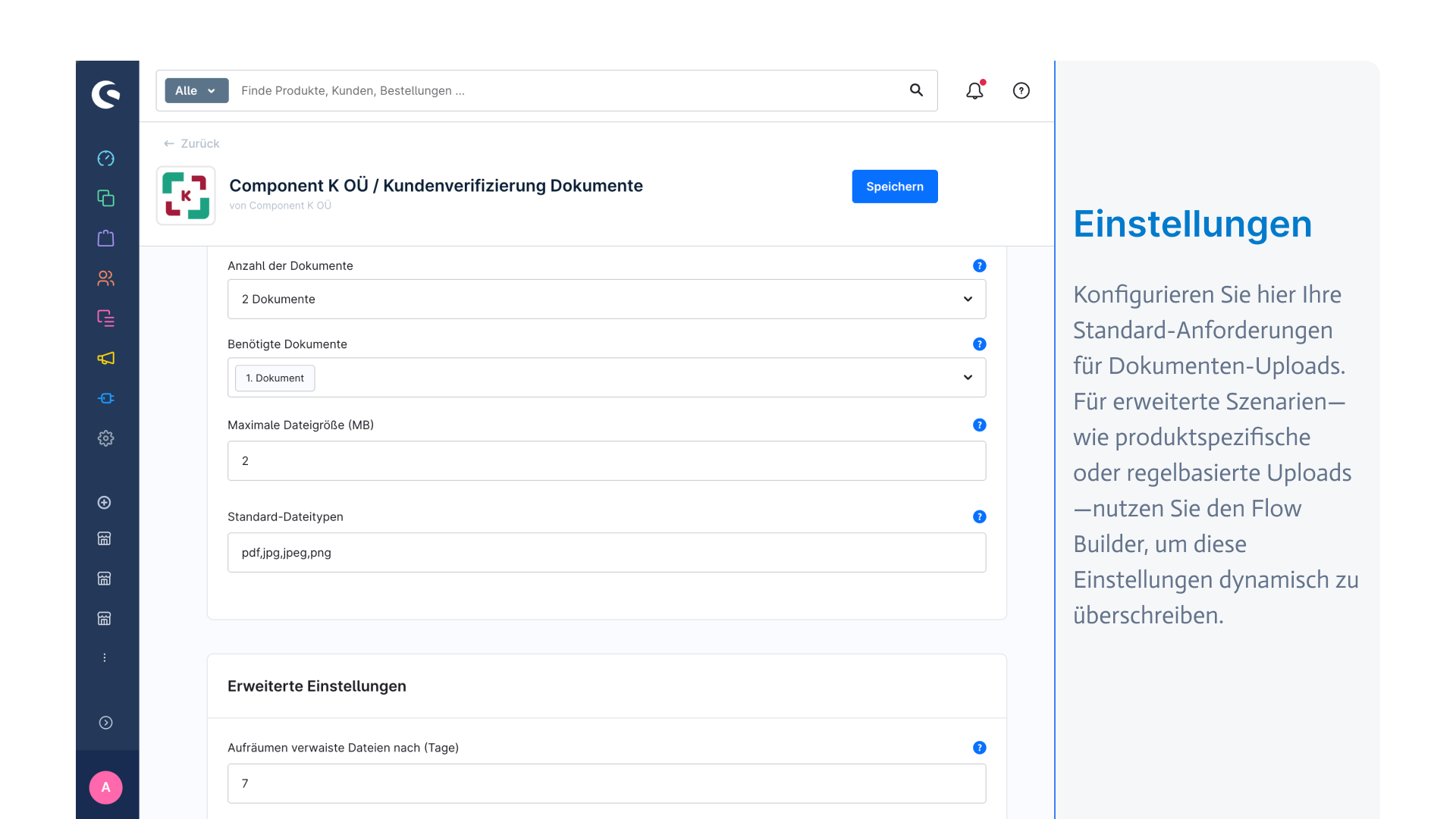1456x819 pixels.
Task: Open the Extensions plug icon
Action: [106, 398]
